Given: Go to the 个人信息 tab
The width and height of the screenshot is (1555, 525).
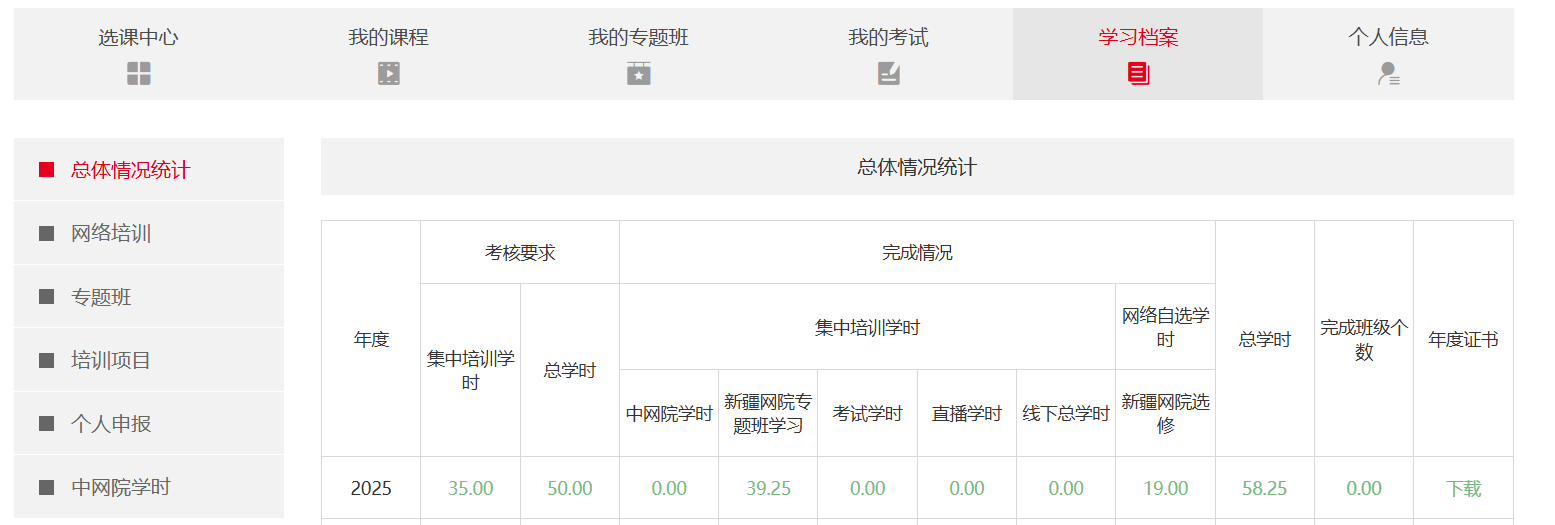Looking at the screenshot, I should pyautogui.click(x=1388, y=38).
